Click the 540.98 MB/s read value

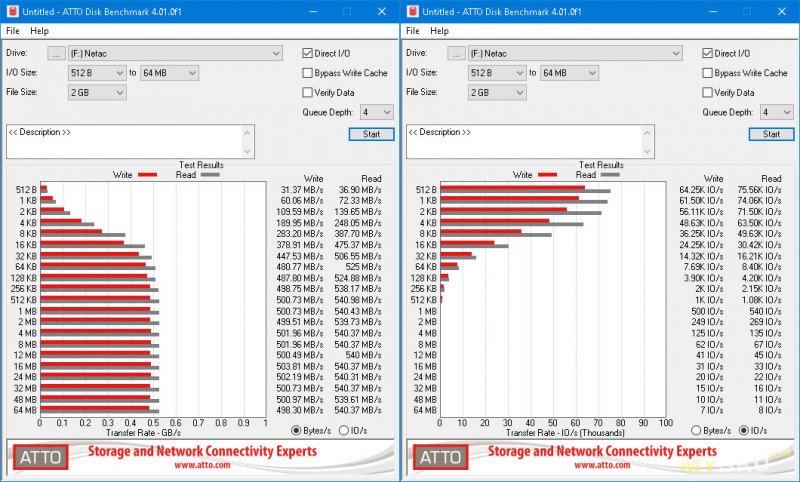click(x=358, y=300)
